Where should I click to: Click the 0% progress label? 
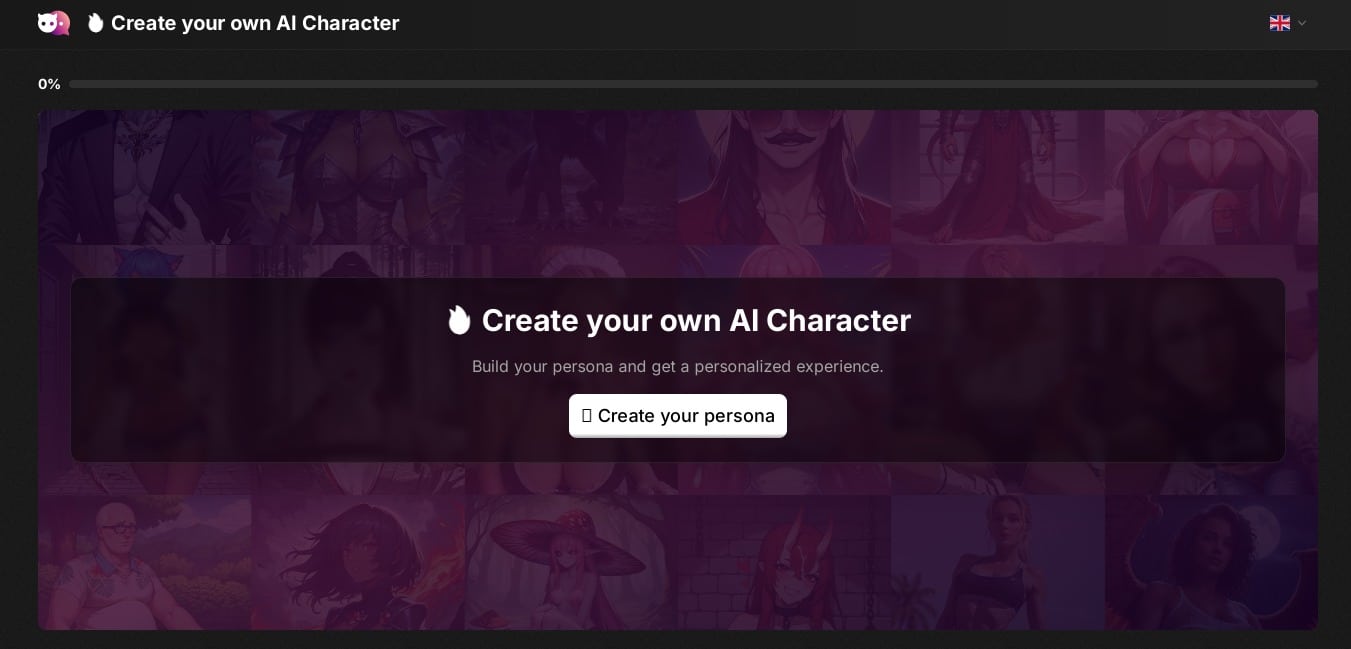pyautogui.click(x=49, y=84)
